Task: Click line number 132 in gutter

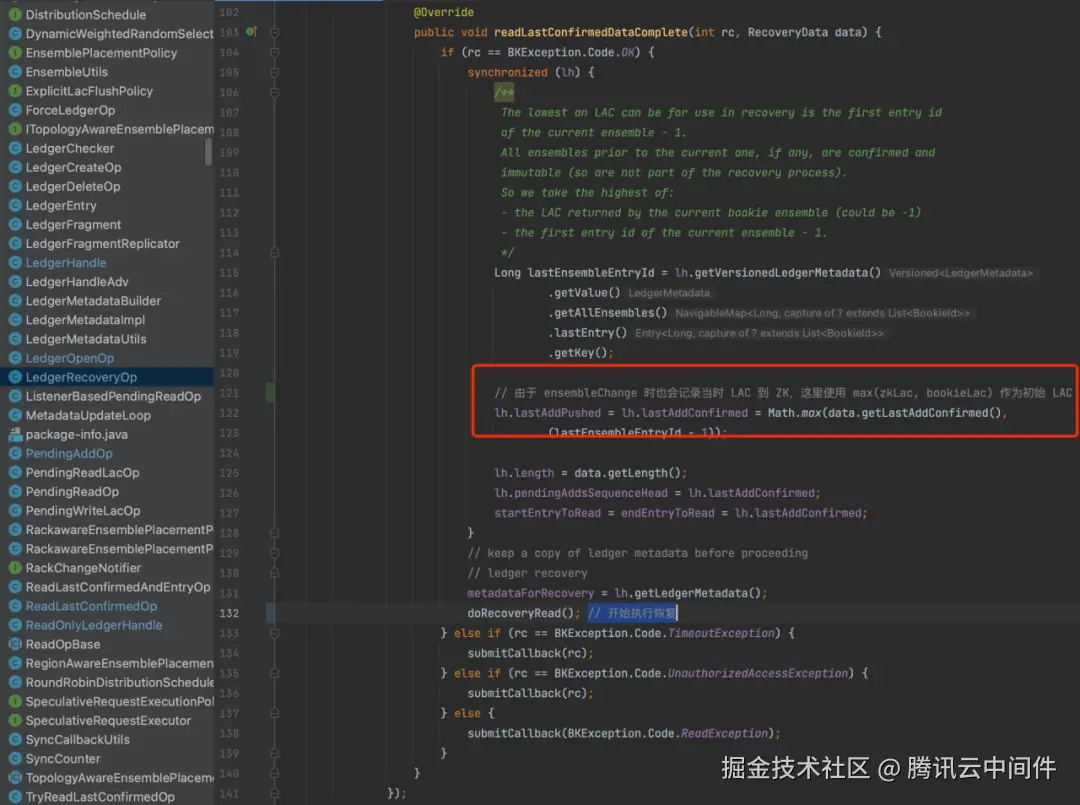Action: pos(229,614)
